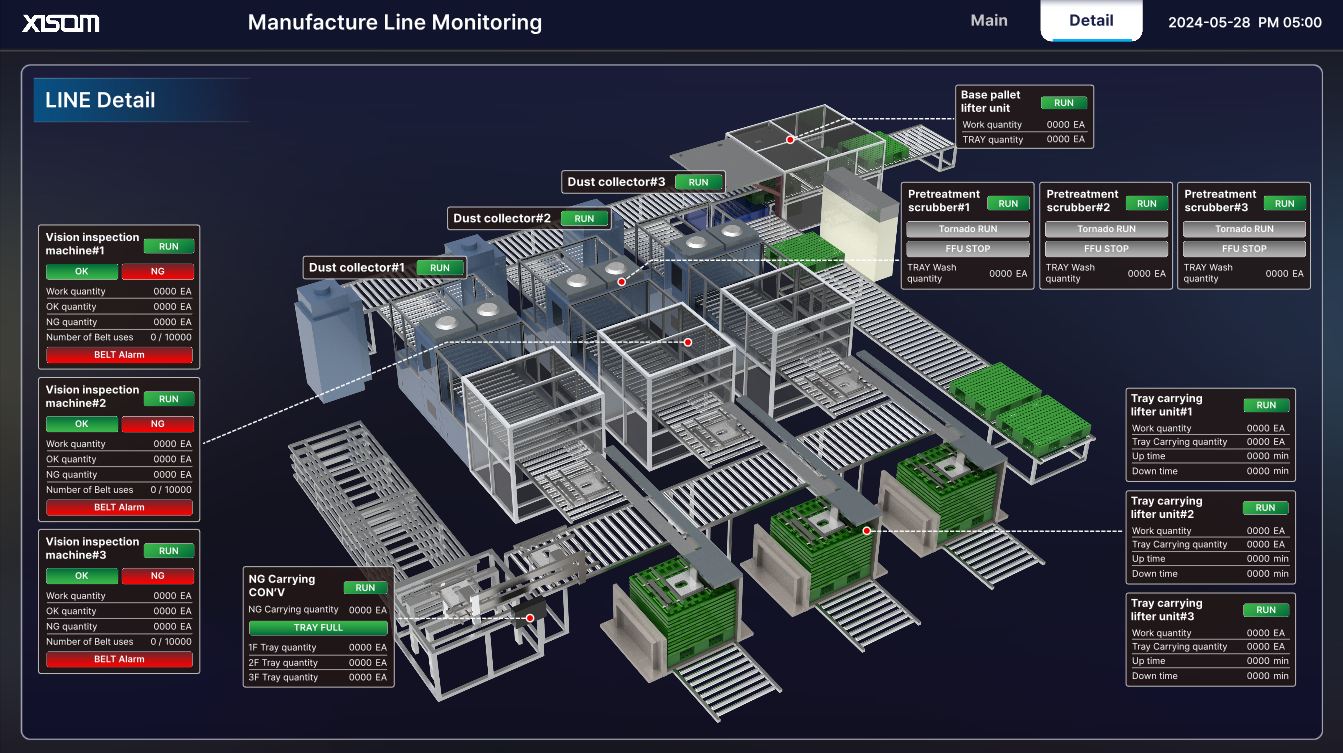Click the OK button on Vision inspection machine#2
Viewport: 1343px width, 753px height.
[x=81, y=423]
